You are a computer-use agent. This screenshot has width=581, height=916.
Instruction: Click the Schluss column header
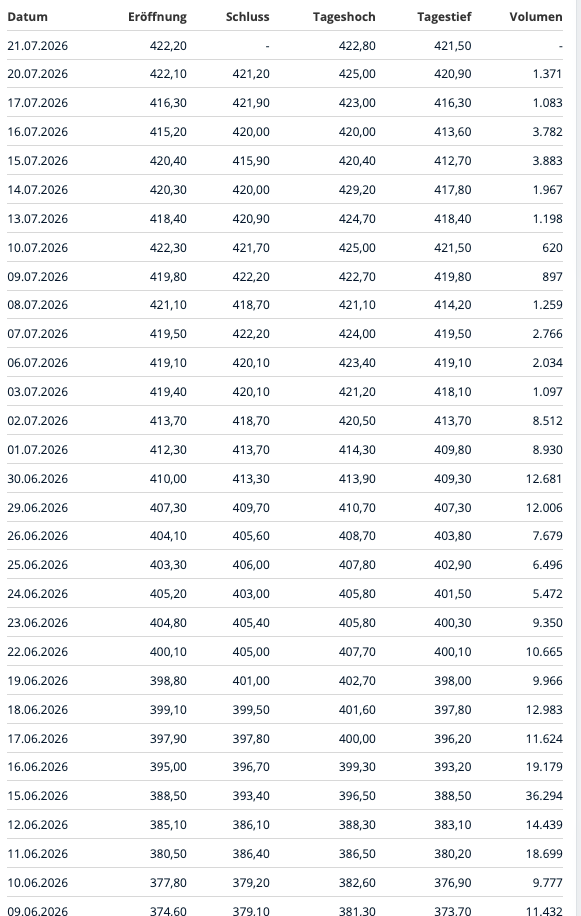point(248,17)
